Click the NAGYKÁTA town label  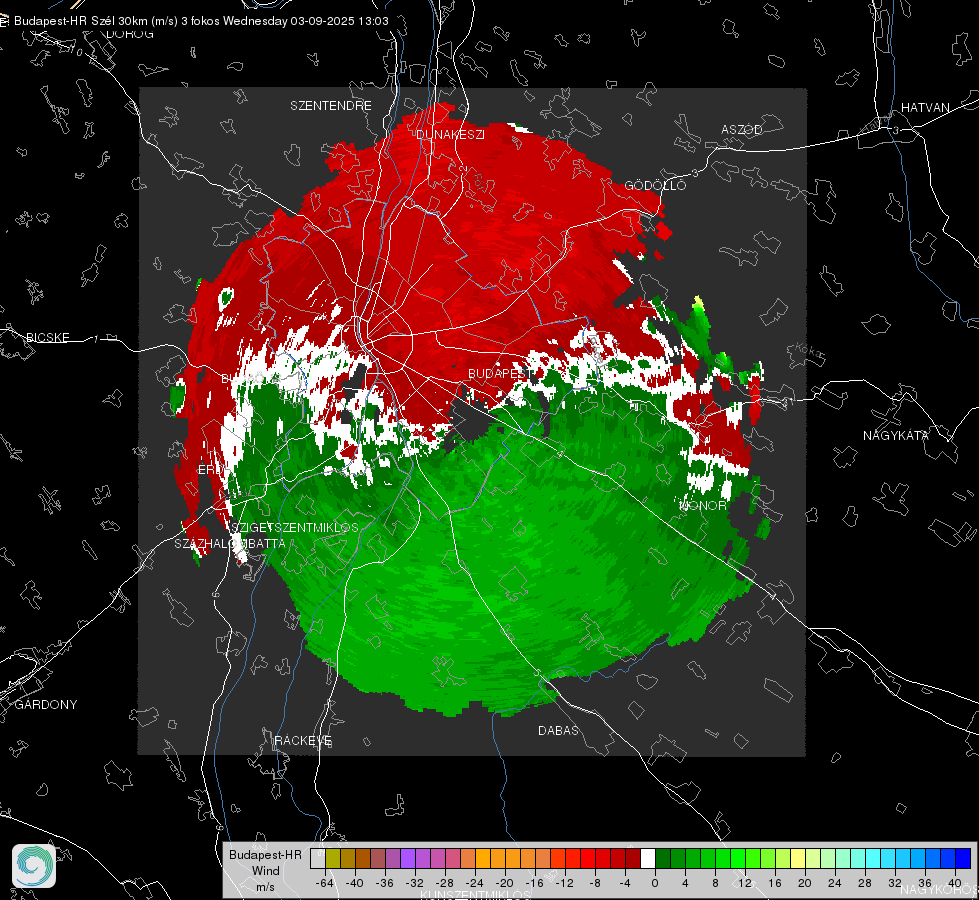click(896, 435)
